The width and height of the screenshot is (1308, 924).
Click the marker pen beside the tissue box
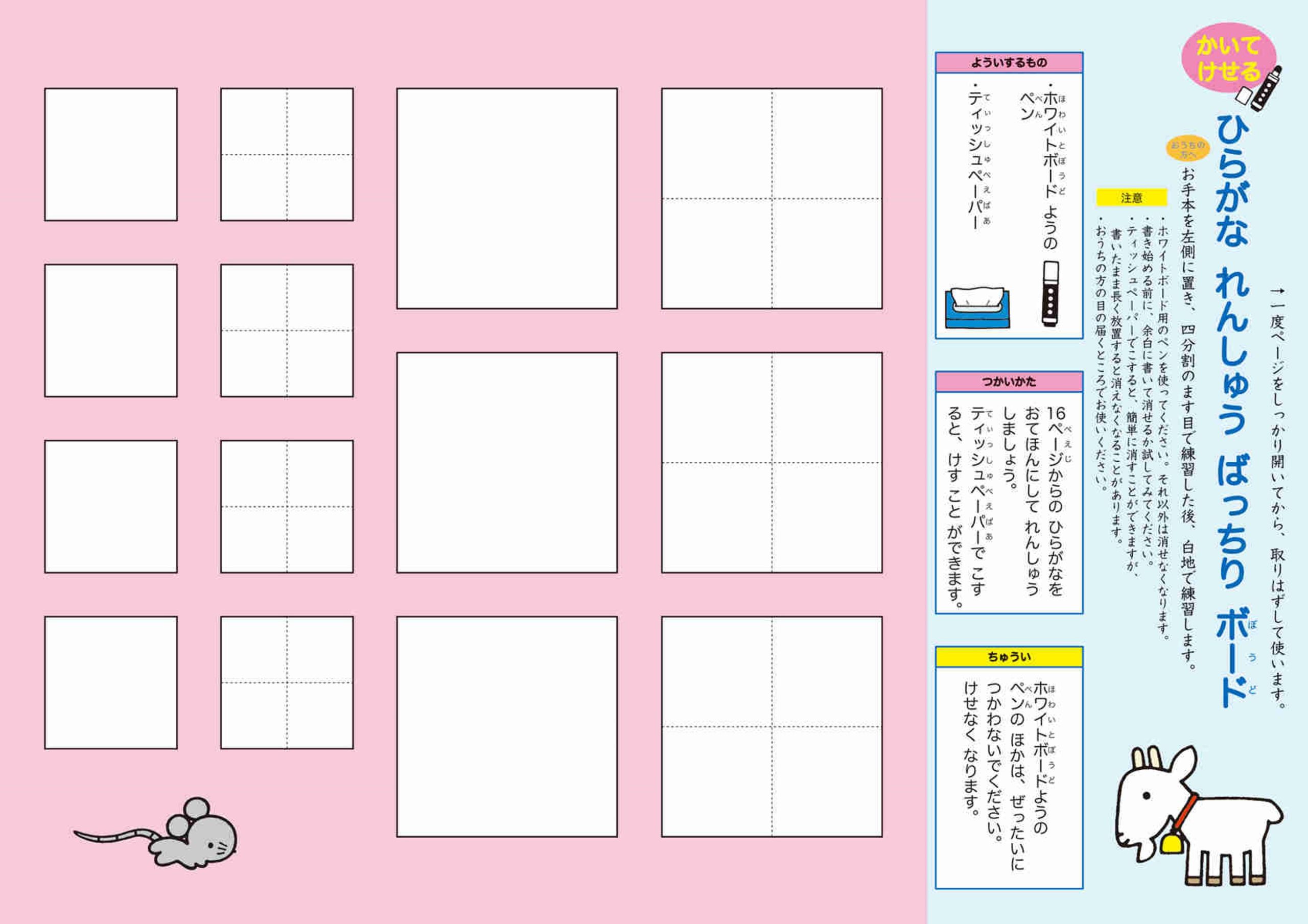coord(1050,294)
